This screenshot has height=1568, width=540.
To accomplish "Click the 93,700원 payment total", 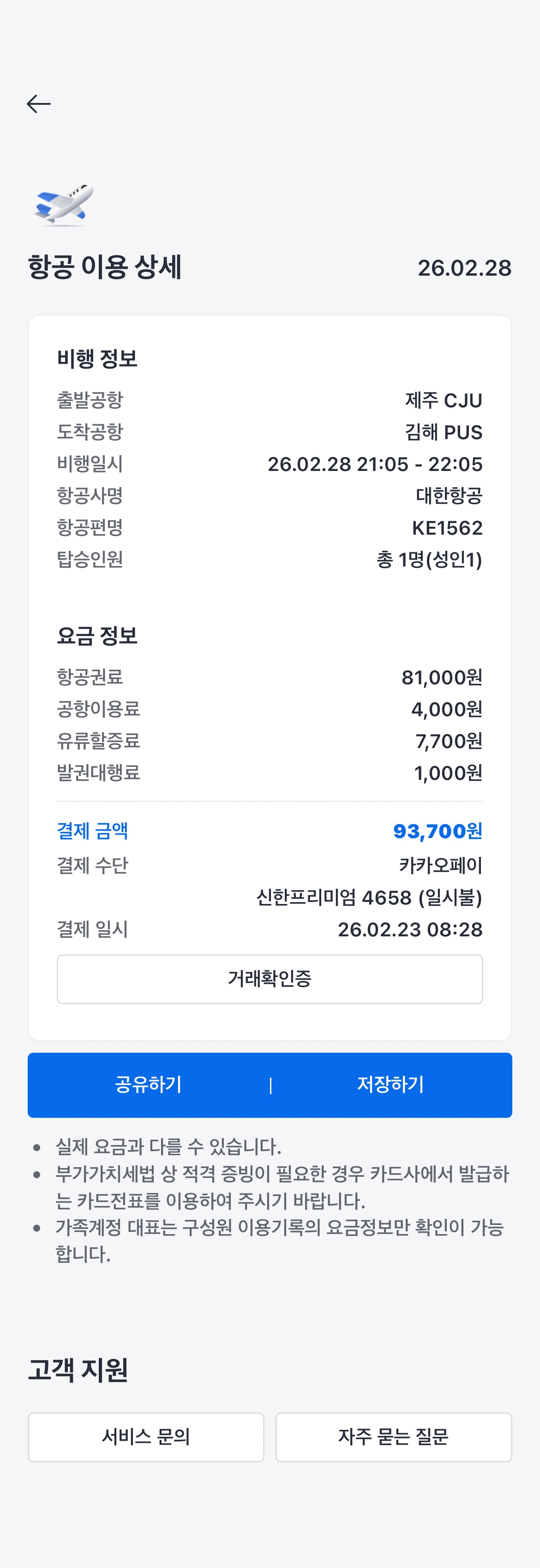I will click(x=437, y=831).
